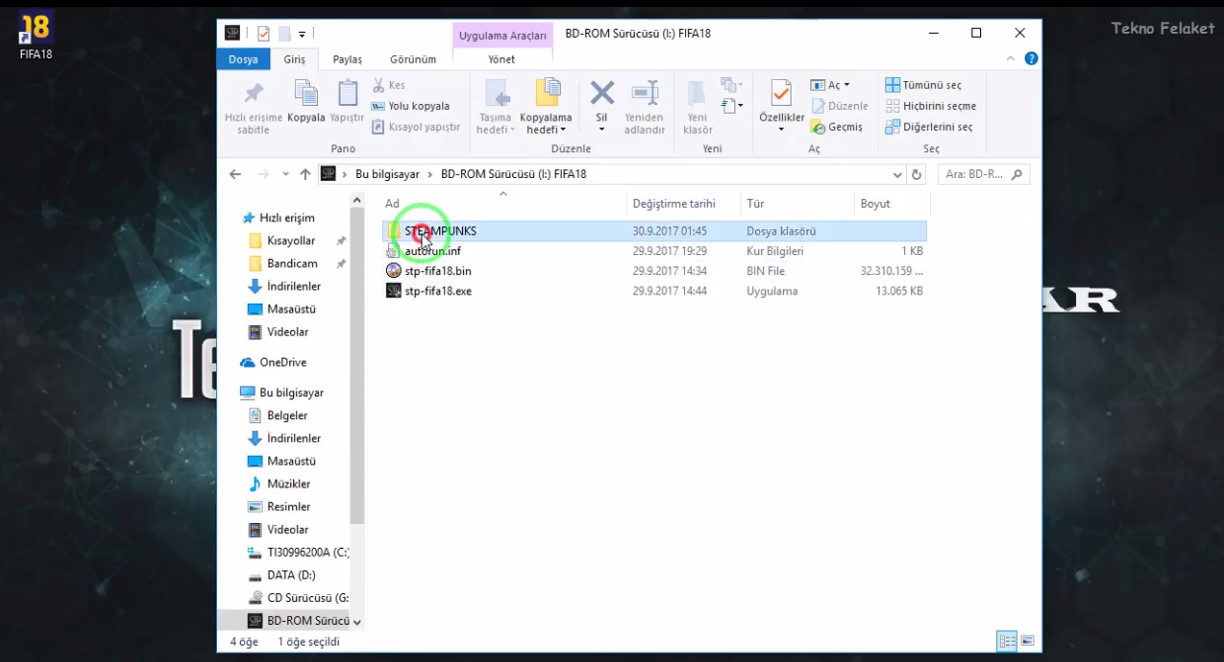Switch to the Görünüm ribbon tab
1224x662 pixels.
[x=413, y=59]
